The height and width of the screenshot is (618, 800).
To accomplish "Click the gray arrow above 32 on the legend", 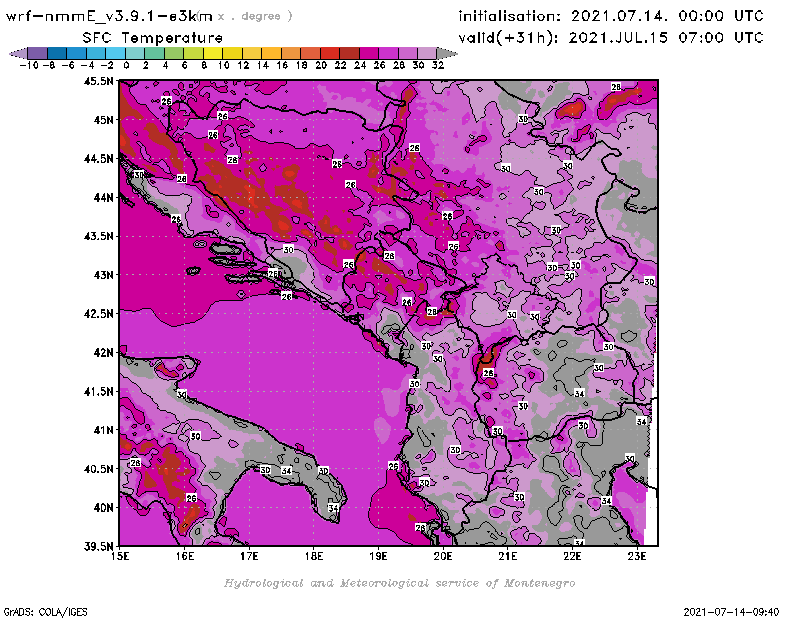I will pyautogui.click(x=447, y=53).
